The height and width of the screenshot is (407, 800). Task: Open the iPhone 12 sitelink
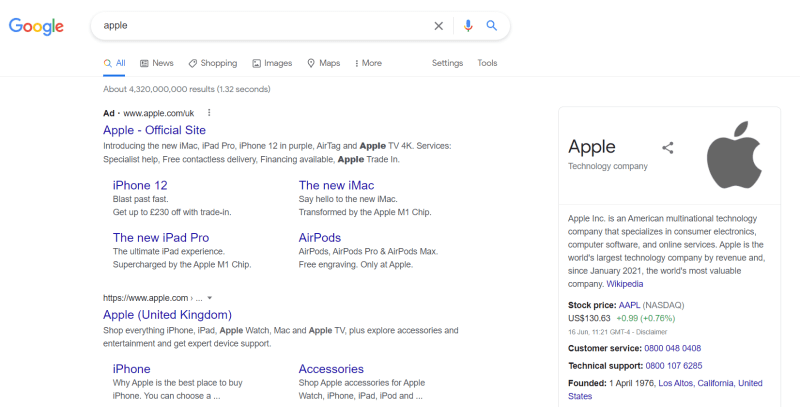[140, 185]
